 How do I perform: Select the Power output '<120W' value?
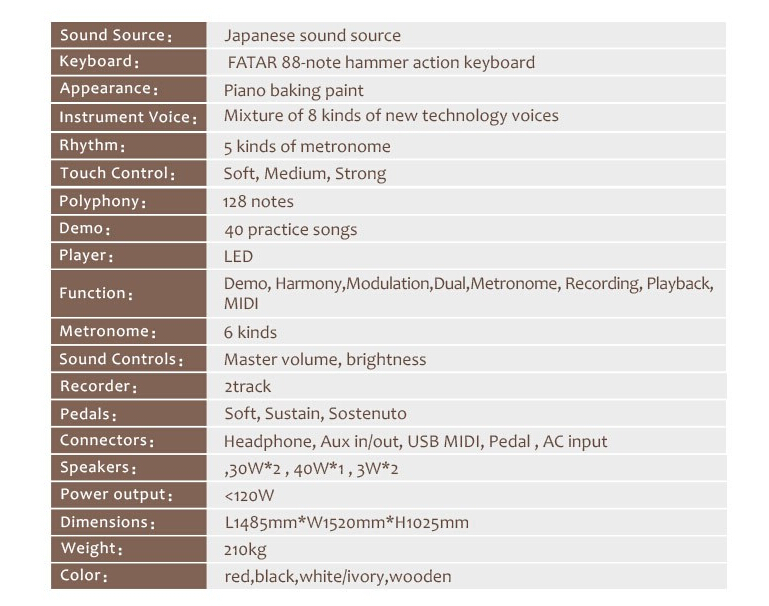(x=249, y=495)
